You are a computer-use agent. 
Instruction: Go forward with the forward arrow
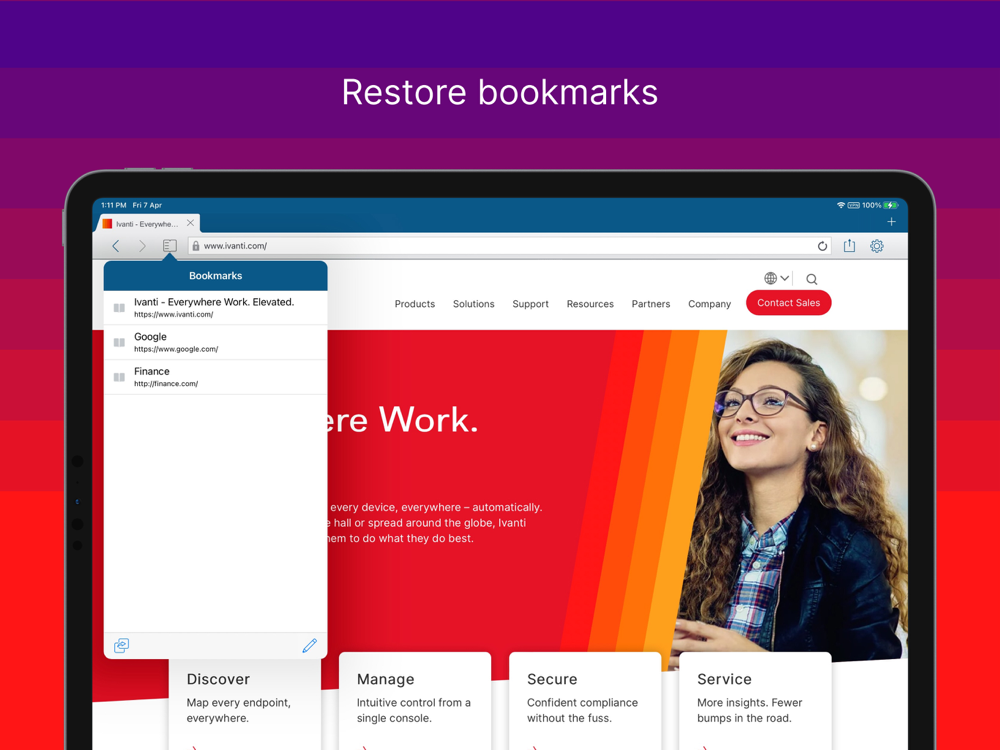click(x=142, y=246)
